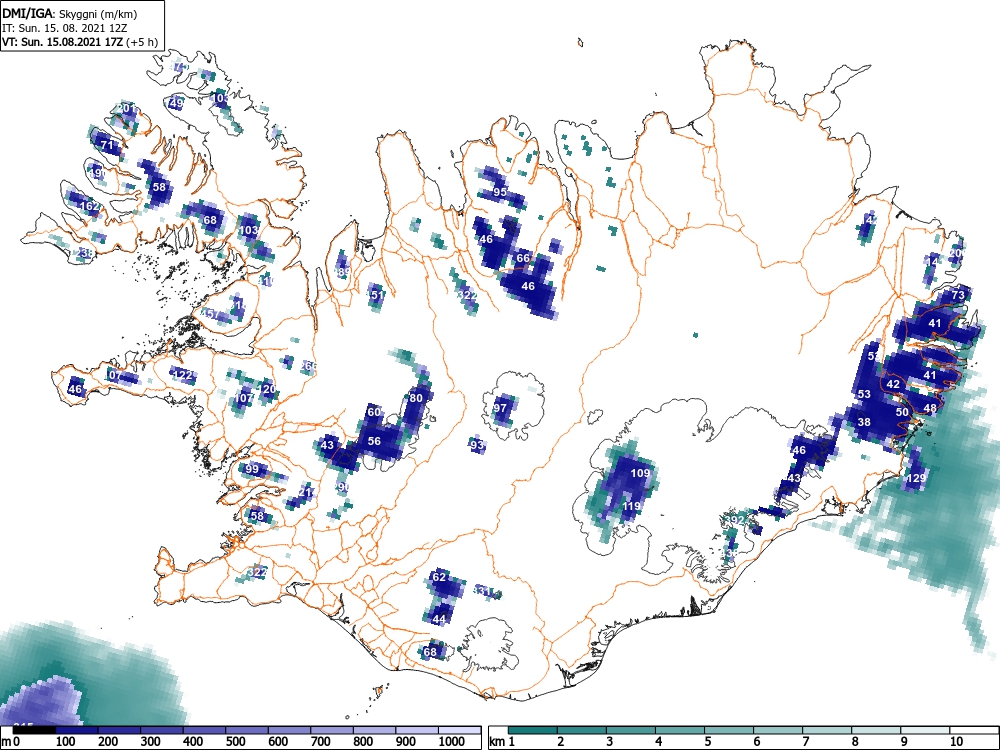
Task: Click the '122' visibility value on the western peninsula
Action: click(183, 375)
